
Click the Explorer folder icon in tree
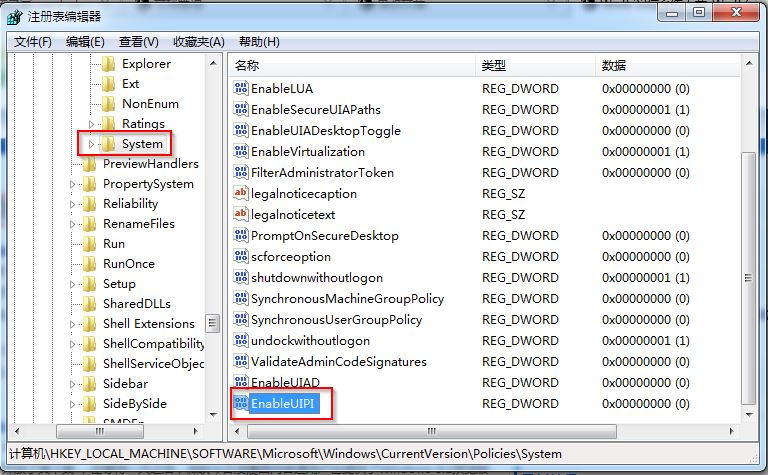coord(109,64)
